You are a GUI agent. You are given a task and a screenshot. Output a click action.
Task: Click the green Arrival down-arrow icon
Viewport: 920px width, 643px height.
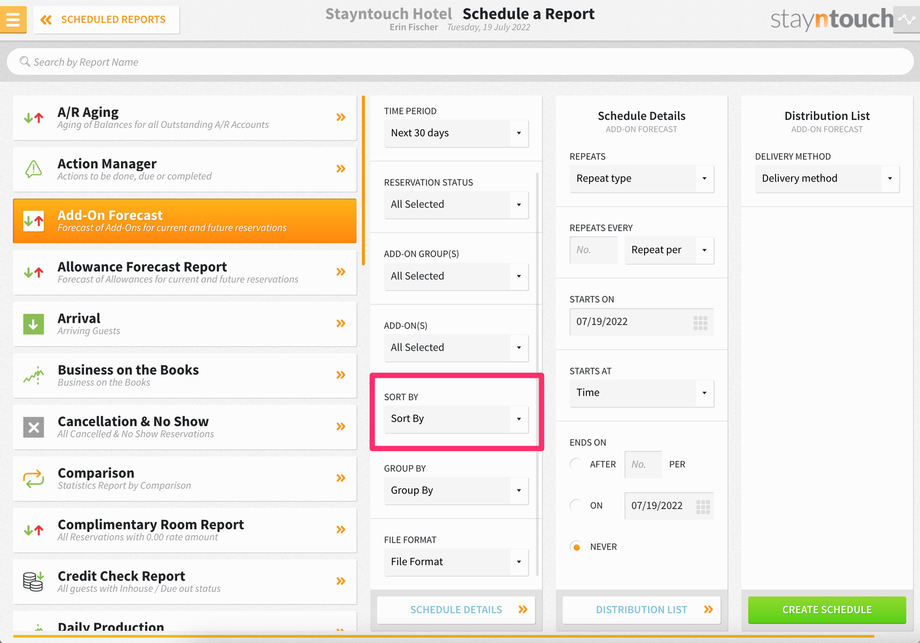(33, 324)
